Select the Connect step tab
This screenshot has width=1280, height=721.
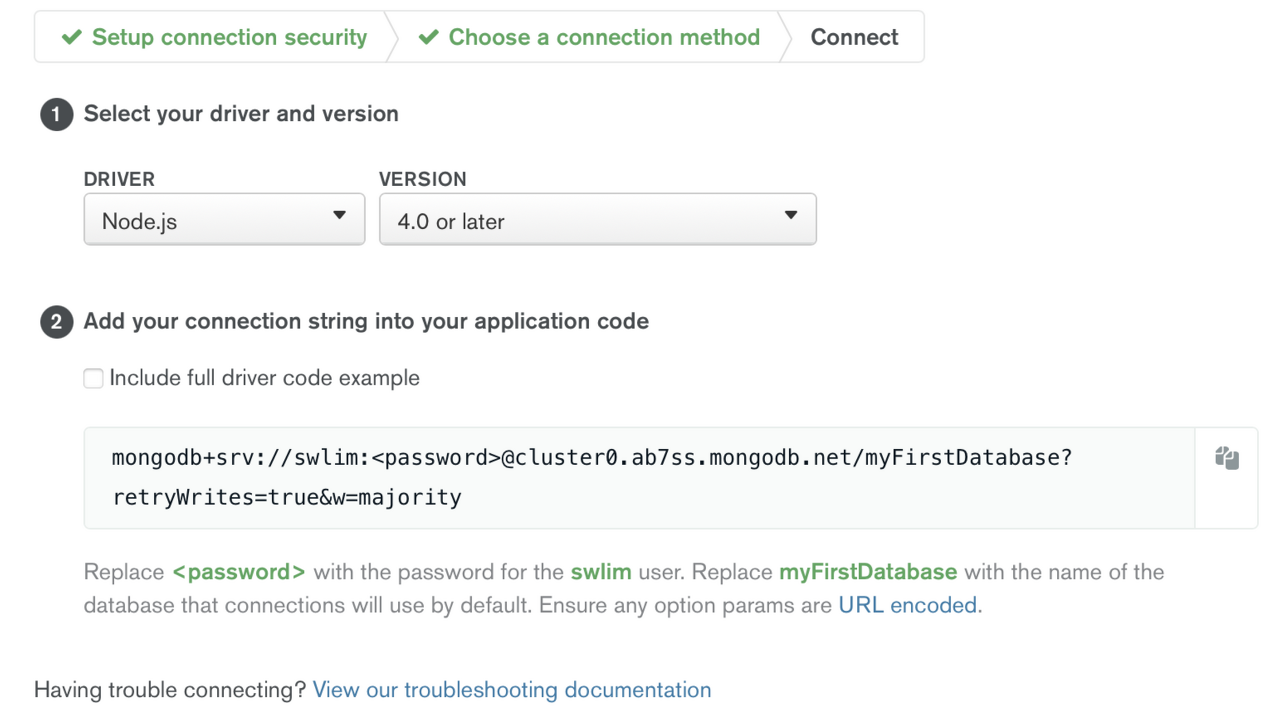854,38
